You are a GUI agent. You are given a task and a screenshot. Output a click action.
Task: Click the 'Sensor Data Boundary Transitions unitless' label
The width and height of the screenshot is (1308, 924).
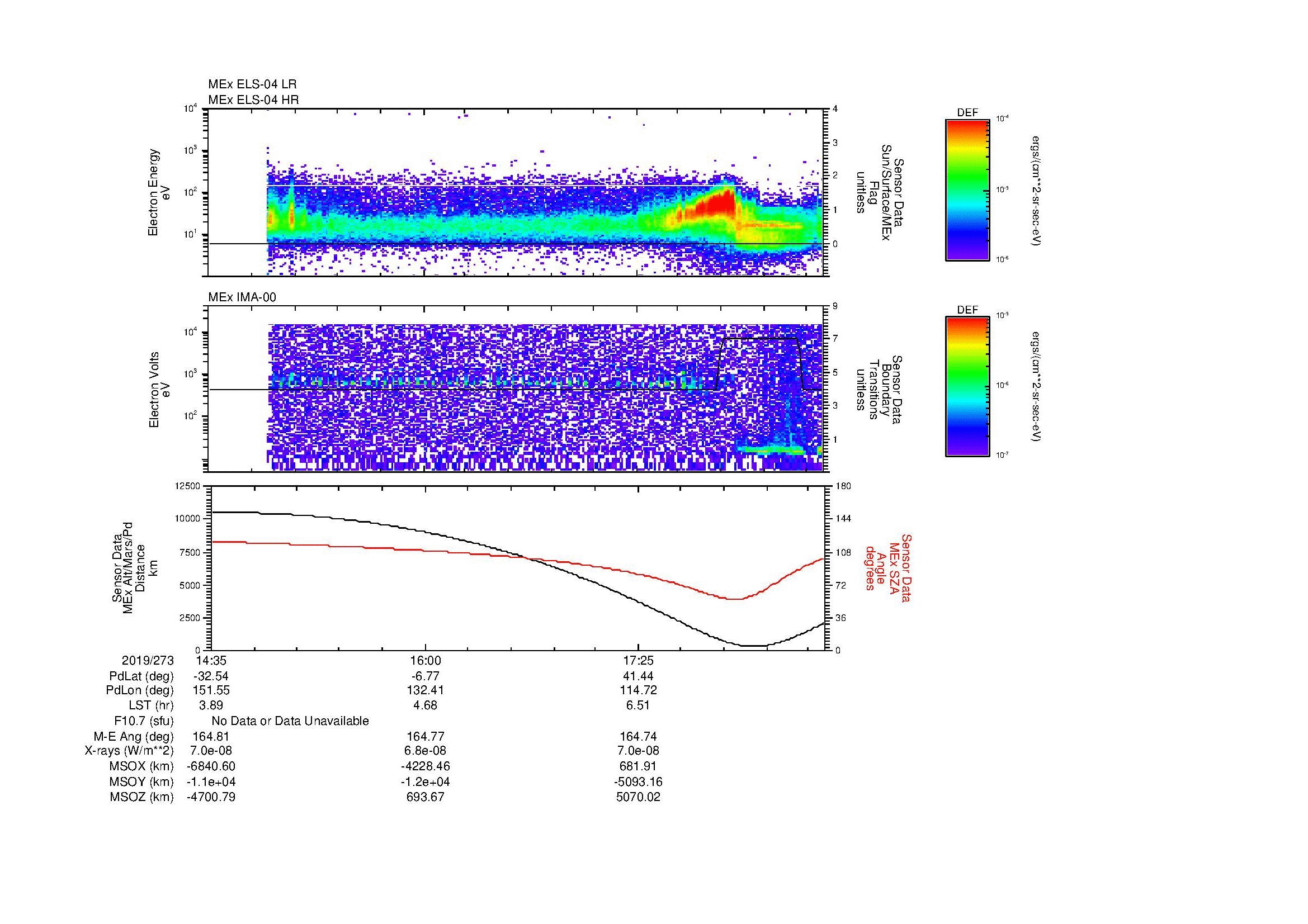click(880, 390)
